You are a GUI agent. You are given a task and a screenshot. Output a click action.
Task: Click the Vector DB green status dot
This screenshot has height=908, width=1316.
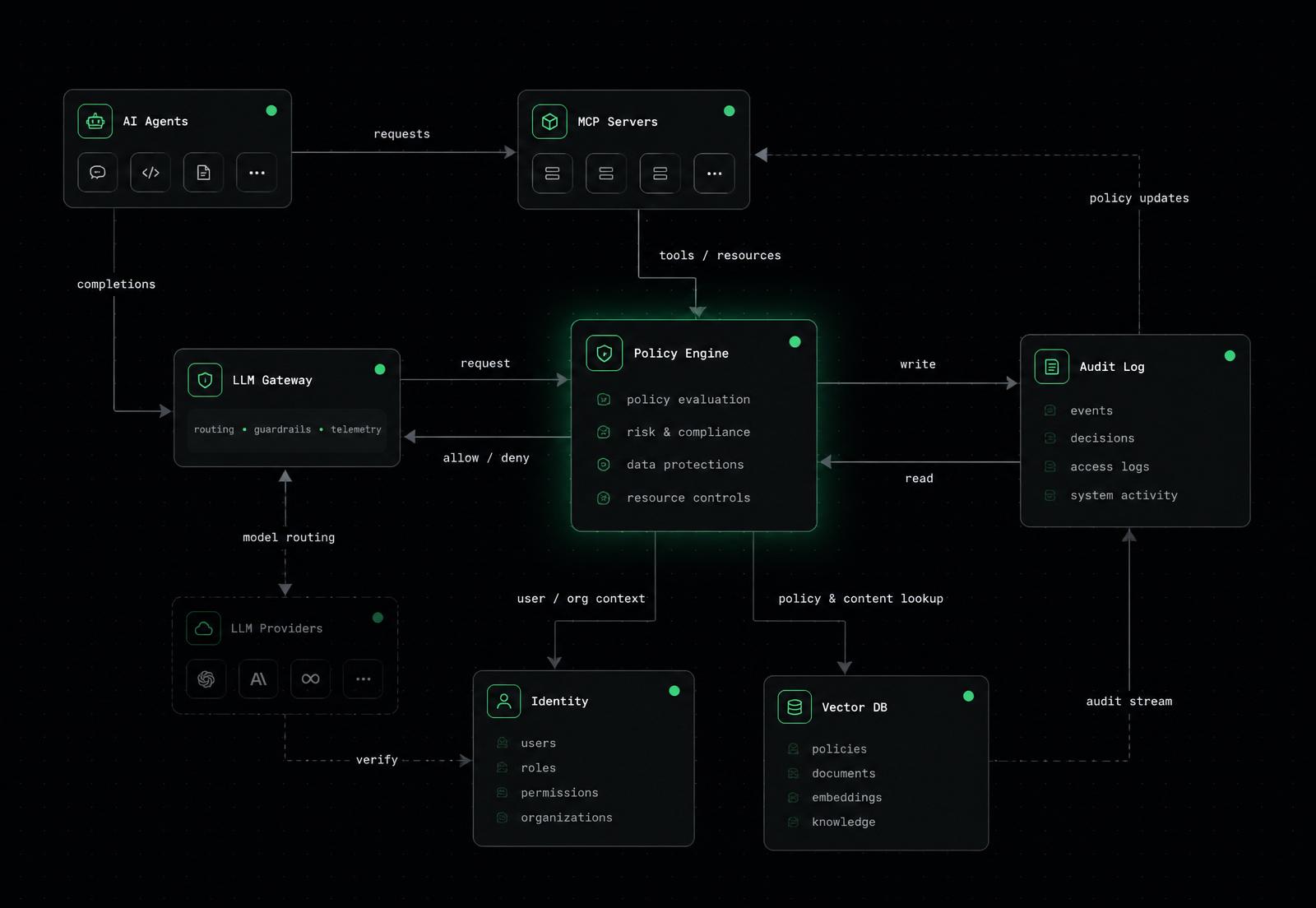point(968,697)
